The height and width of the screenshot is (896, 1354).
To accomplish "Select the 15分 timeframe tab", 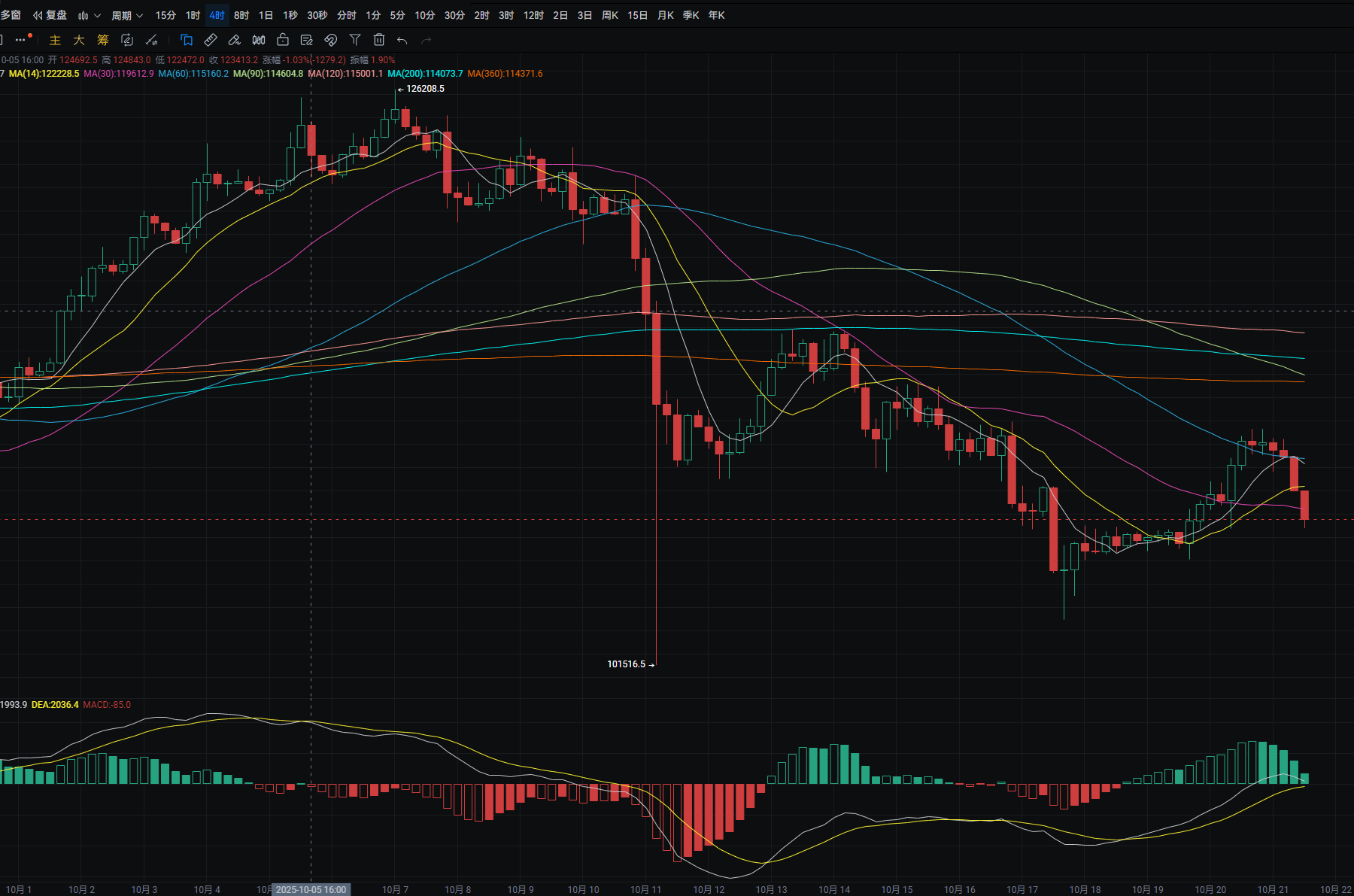I will tap(165, 15).
